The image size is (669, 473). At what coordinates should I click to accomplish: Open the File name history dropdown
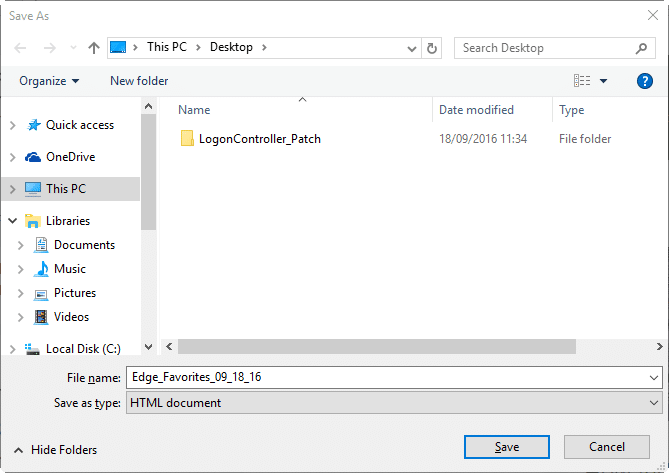654,378
